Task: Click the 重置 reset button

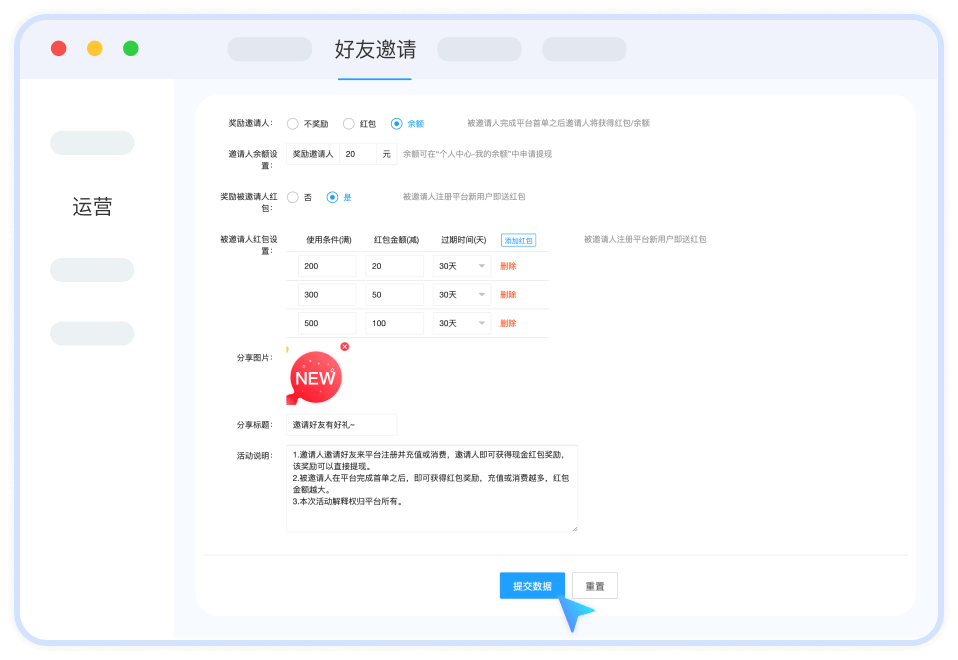Action: tap(595, 586)
